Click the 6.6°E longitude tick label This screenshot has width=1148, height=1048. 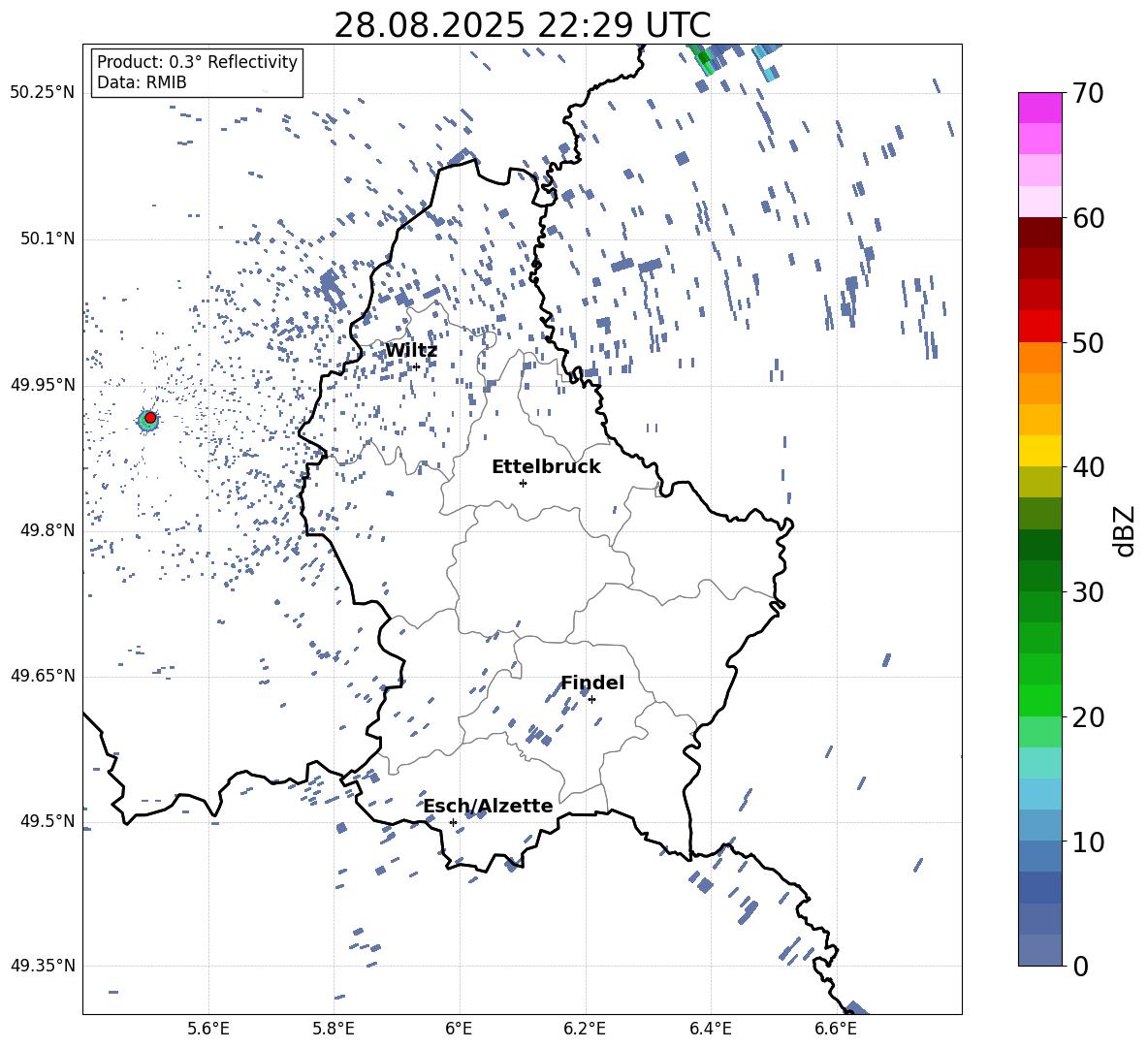point(836,1029)
